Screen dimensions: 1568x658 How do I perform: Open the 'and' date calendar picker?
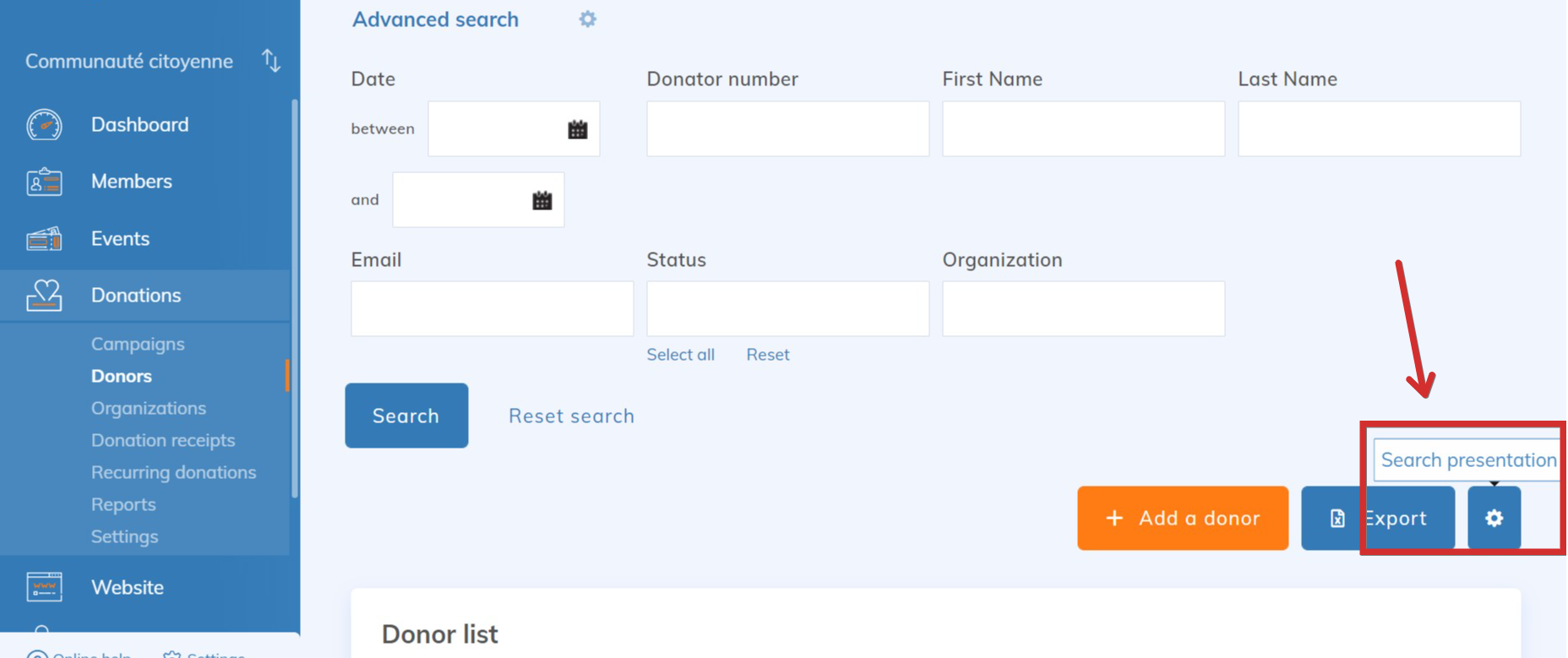[x=542, y=200]
